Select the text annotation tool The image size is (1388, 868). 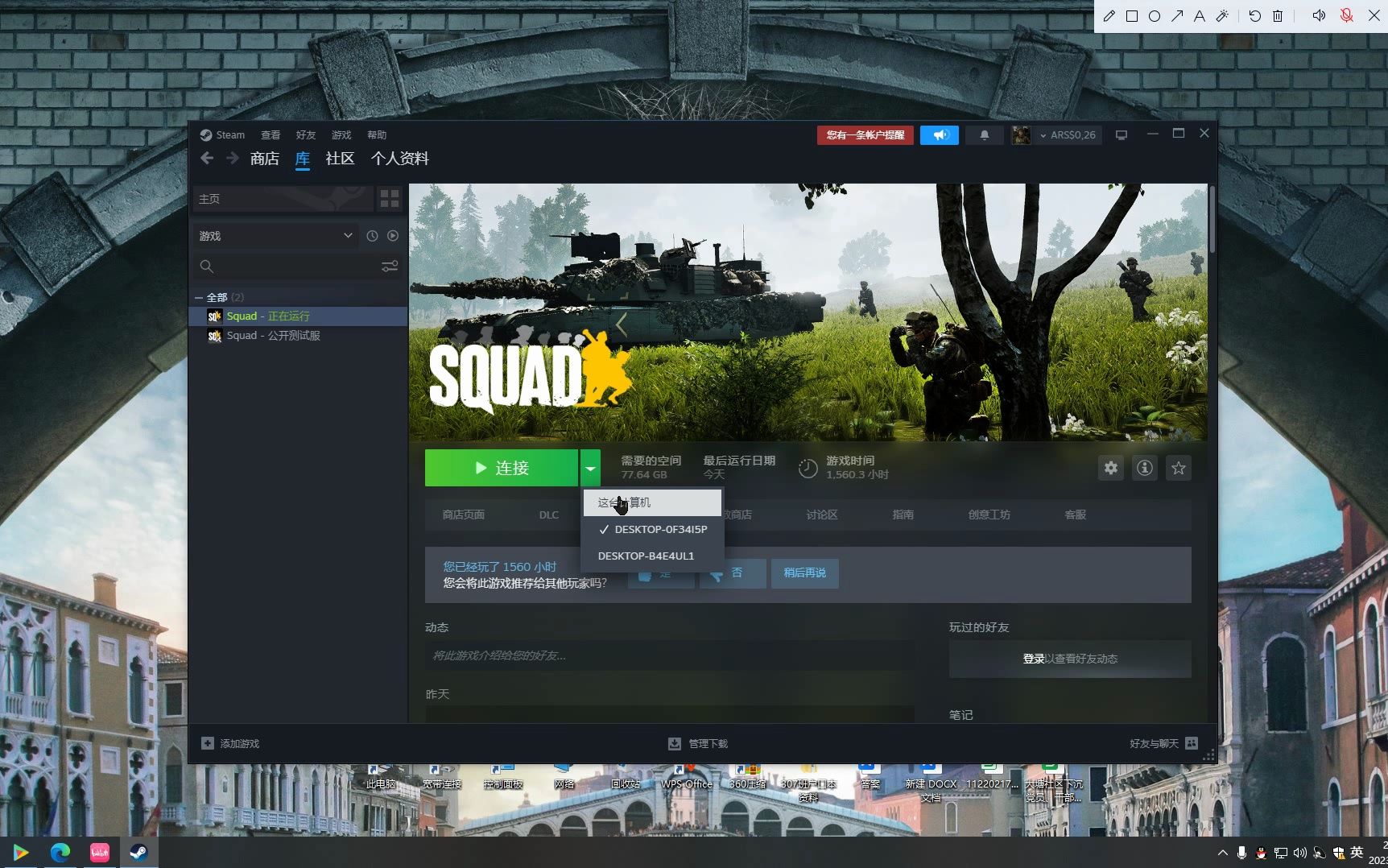1199,16
